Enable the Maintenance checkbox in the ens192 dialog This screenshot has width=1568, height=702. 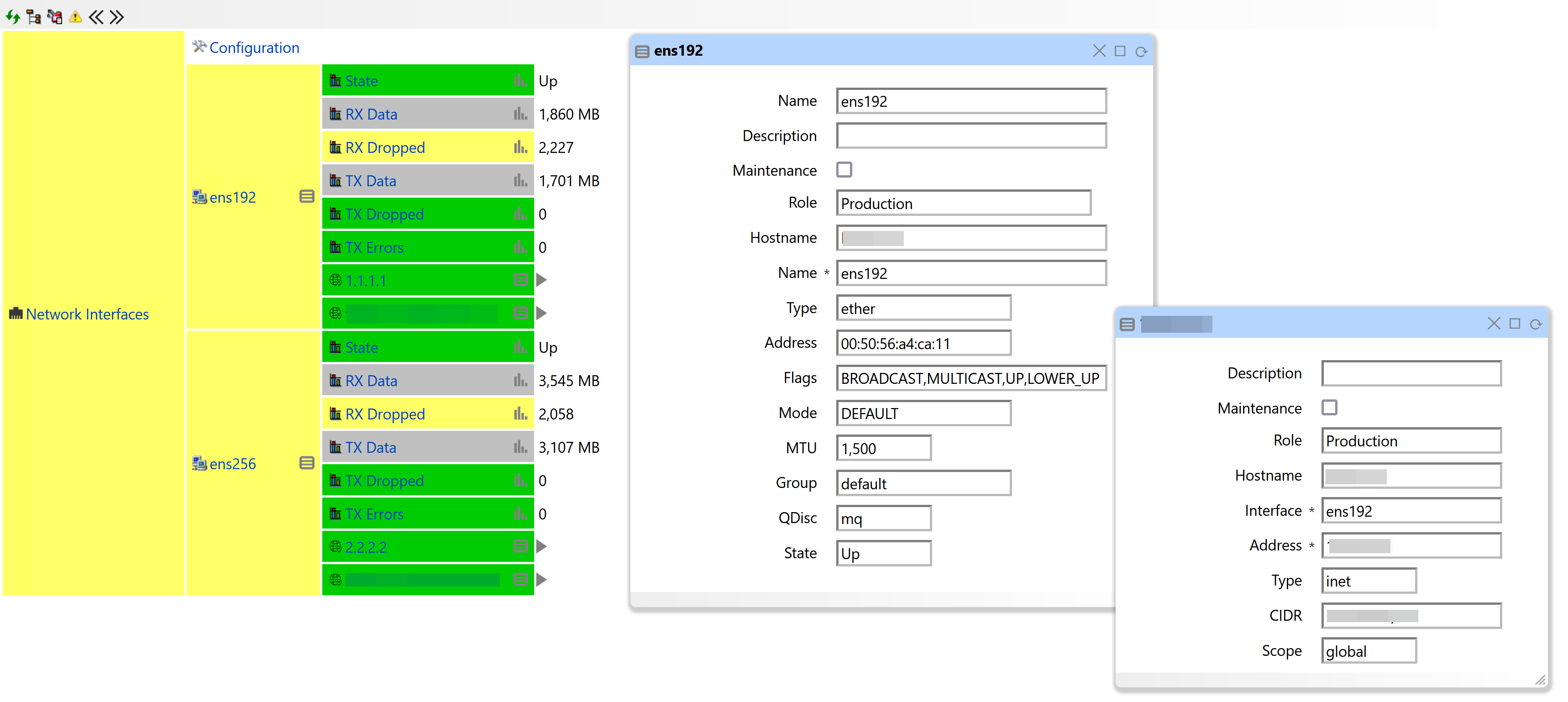(x=844, y=170)
